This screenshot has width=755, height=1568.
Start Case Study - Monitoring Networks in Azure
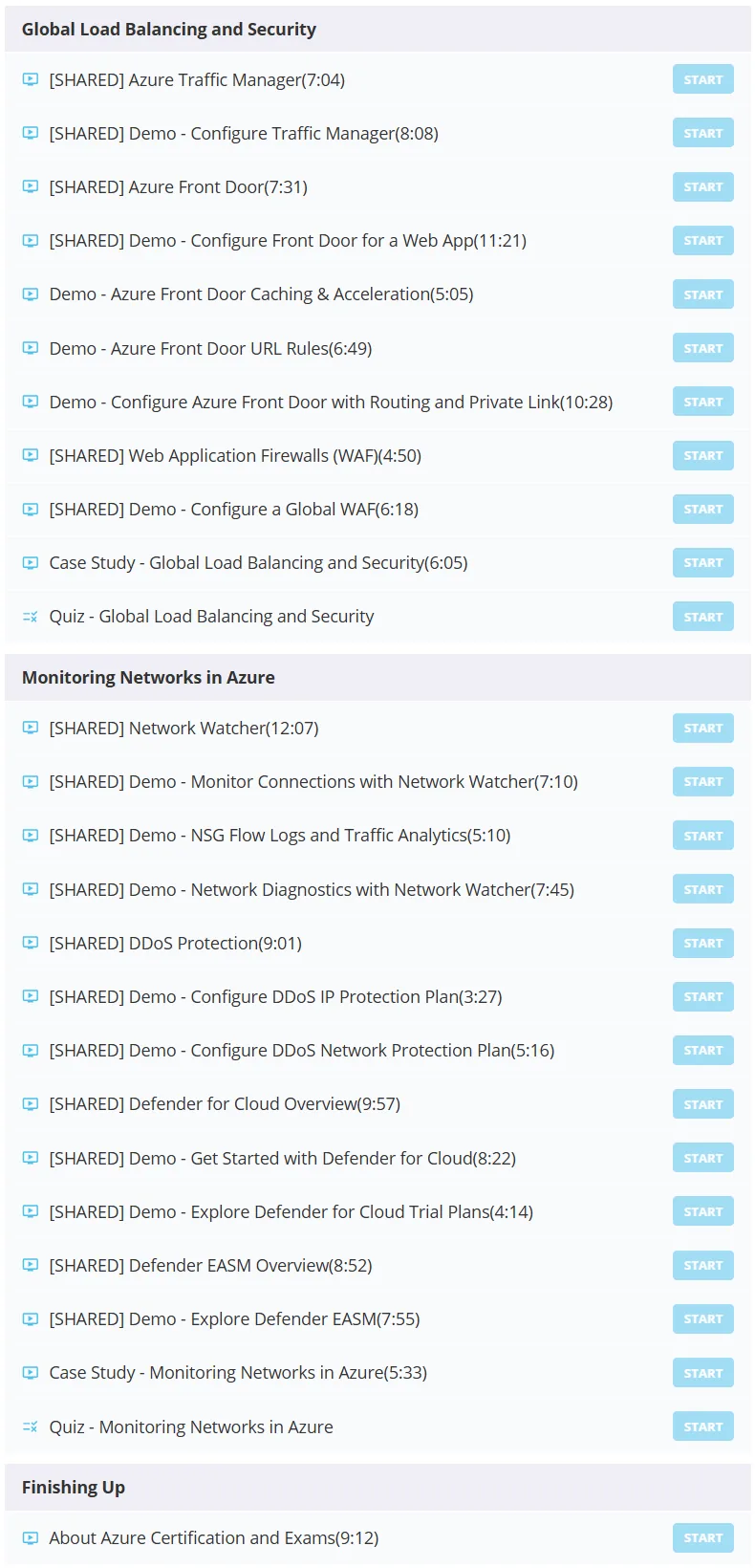703,1373
